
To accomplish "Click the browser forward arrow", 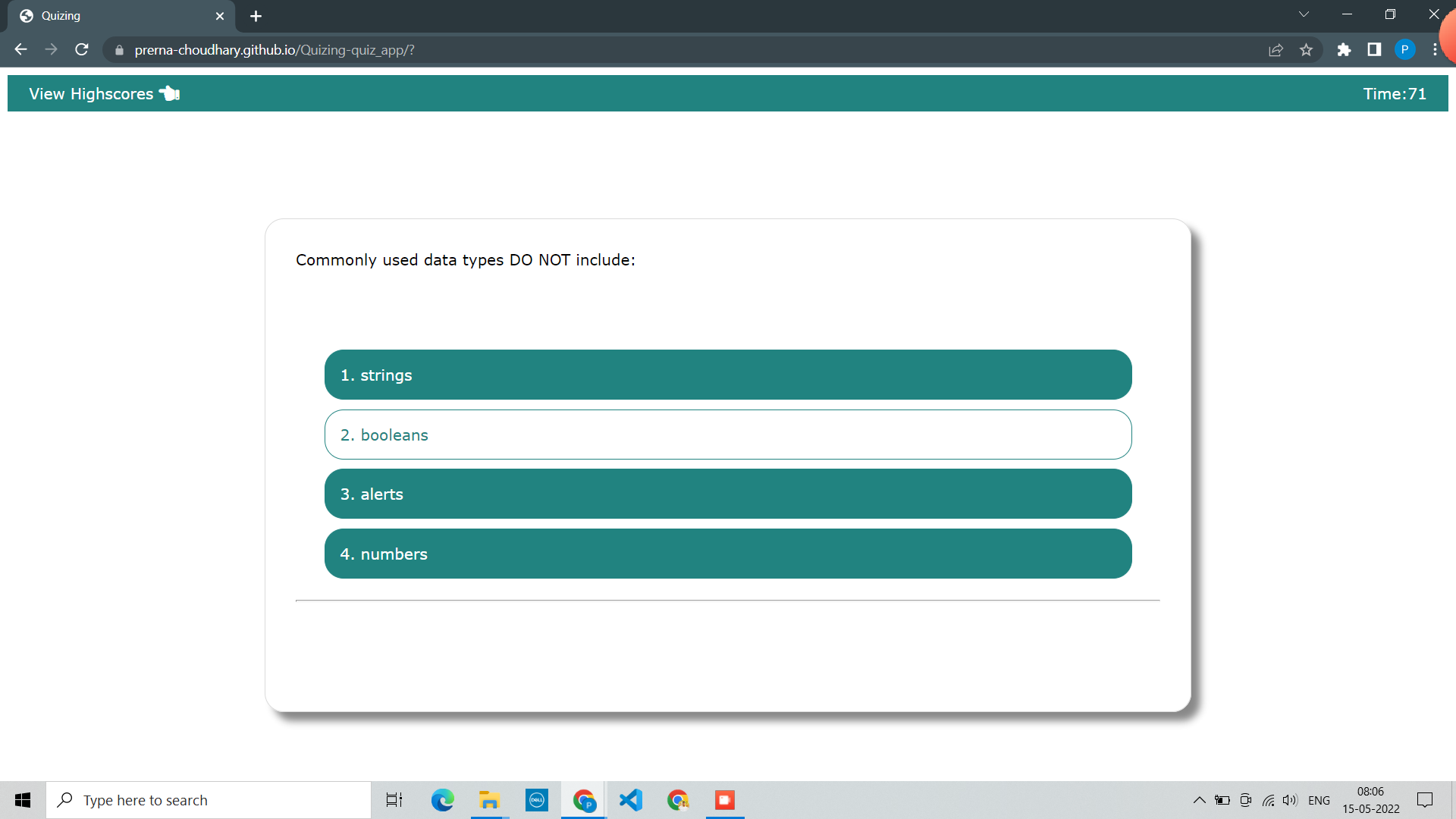I will (x=51, y=49).
